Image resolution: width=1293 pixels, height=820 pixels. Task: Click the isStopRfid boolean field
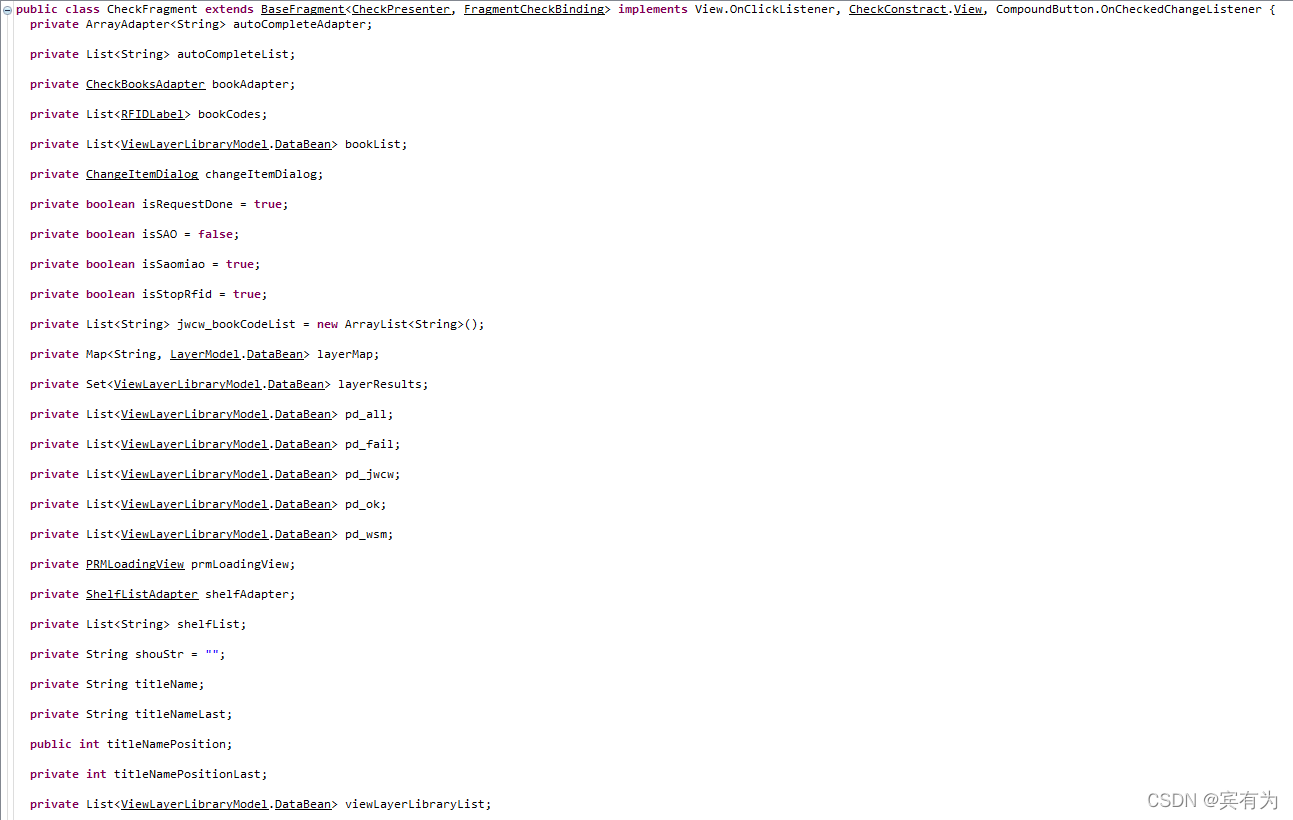pyautogui.click(x=177, y=294)
